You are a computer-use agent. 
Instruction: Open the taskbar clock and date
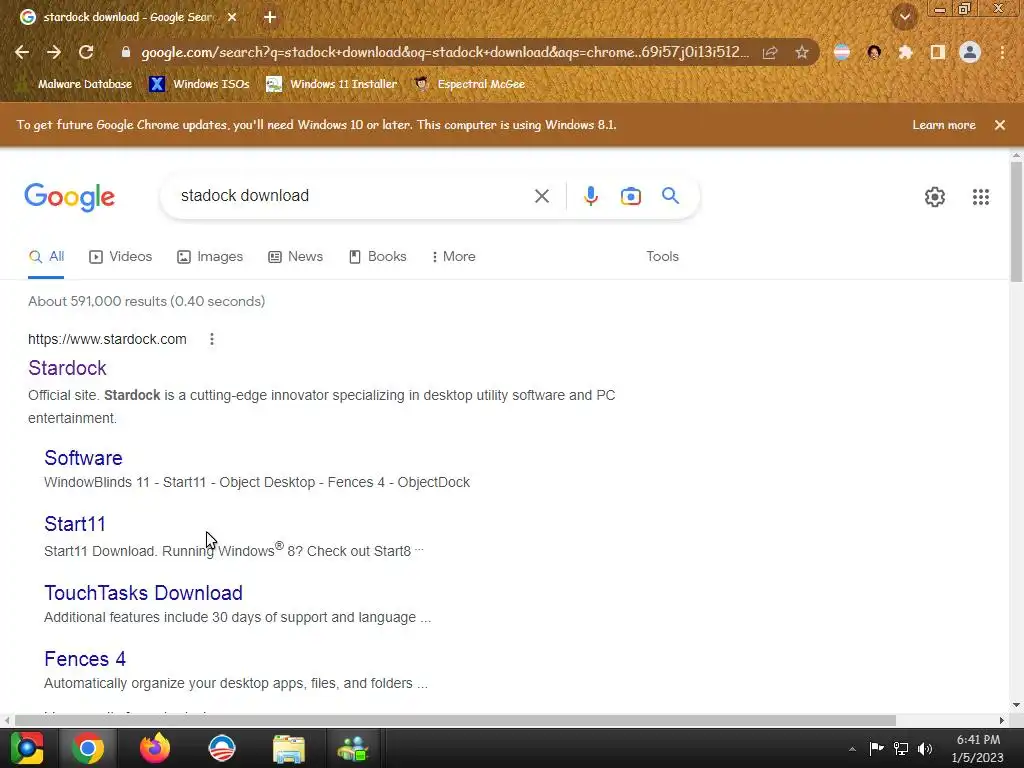pos(978,748)
